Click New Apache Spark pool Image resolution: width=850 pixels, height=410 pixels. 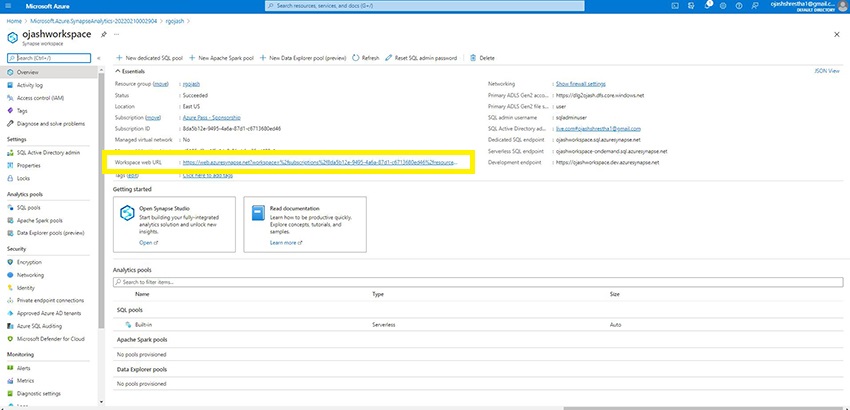pos(221,58)
